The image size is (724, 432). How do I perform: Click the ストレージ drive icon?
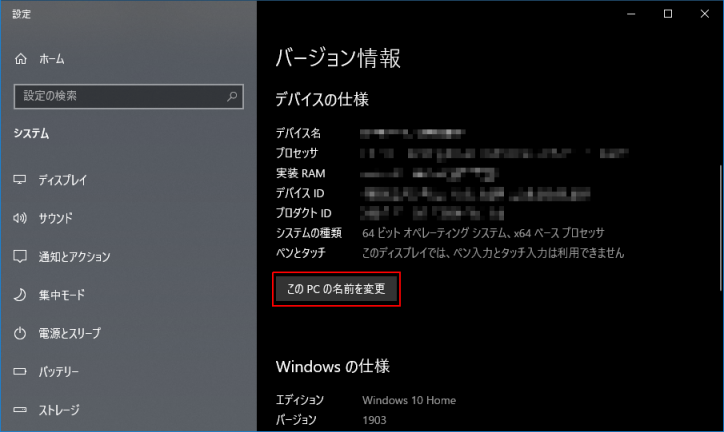[x=21, y=409]
